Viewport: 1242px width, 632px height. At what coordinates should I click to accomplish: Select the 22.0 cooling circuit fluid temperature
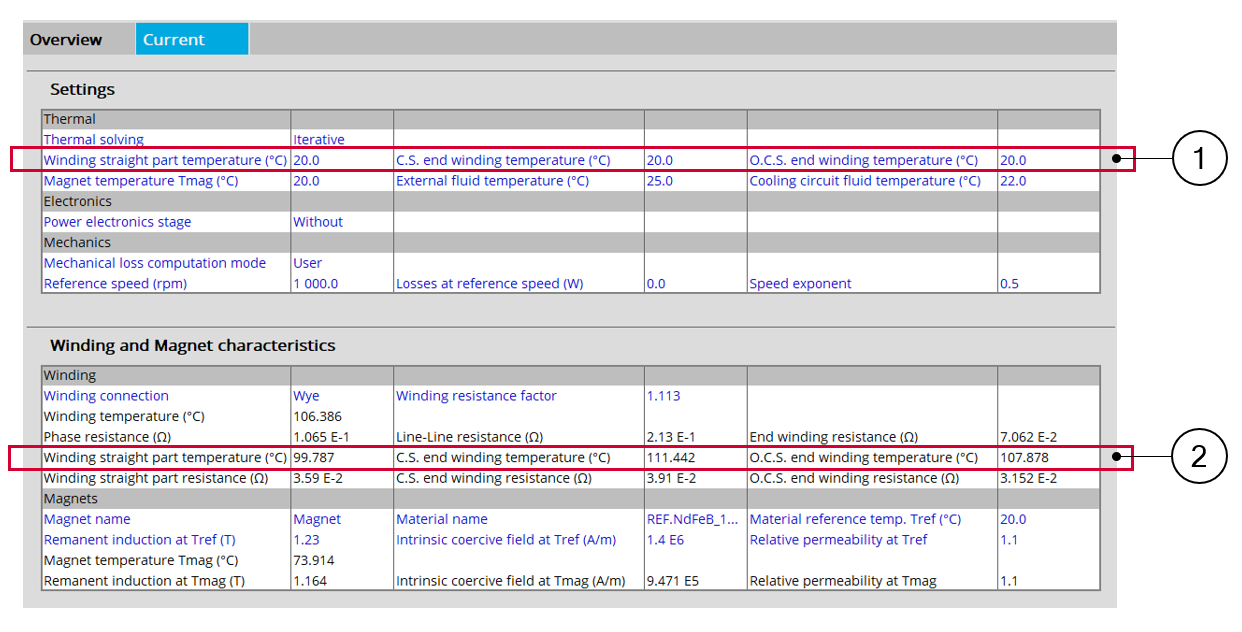point(1013,181)
